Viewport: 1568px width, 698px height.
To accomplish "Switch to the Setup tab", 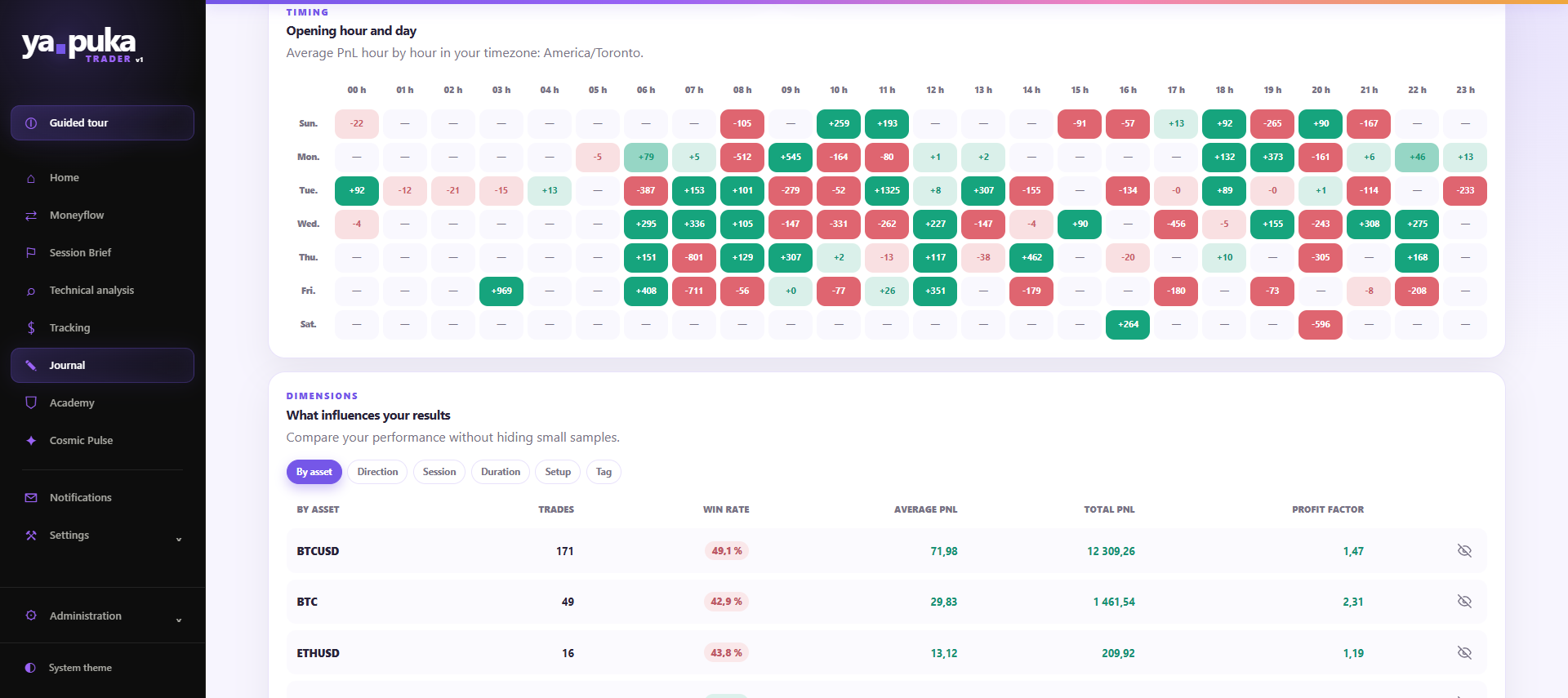I will (558, 472).
